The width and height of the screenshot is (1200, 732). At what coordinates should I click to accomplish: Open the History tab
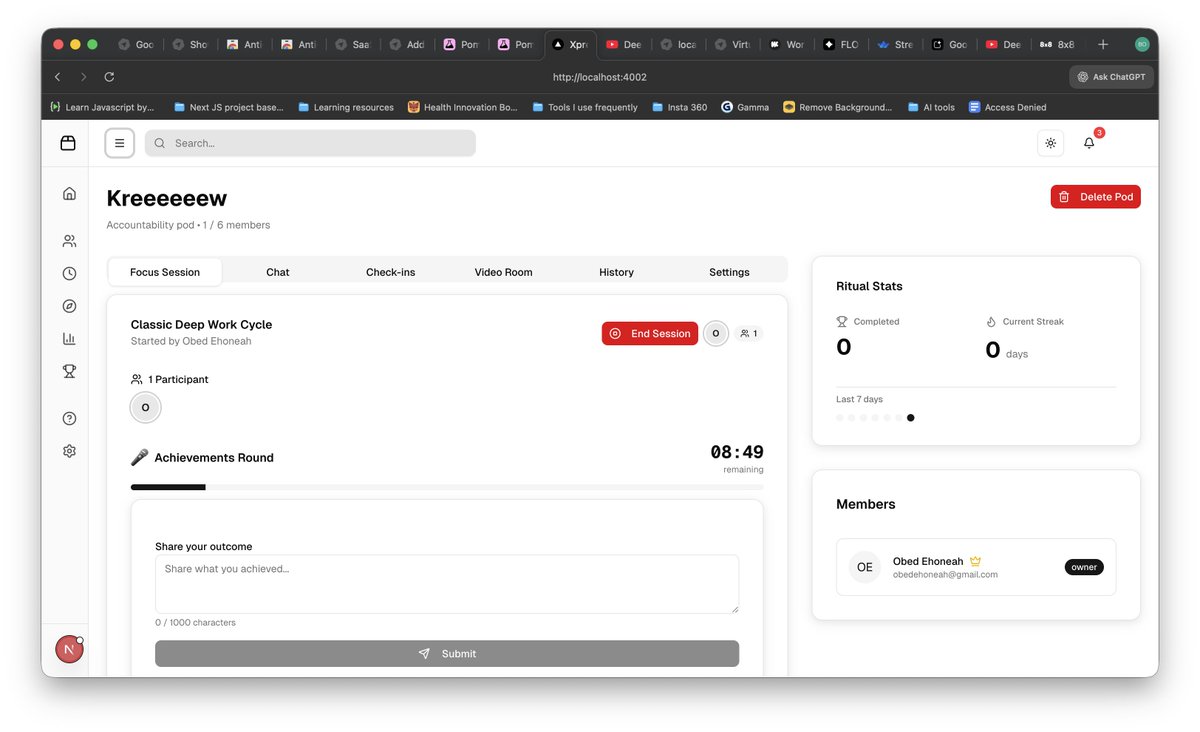[616, 272]
